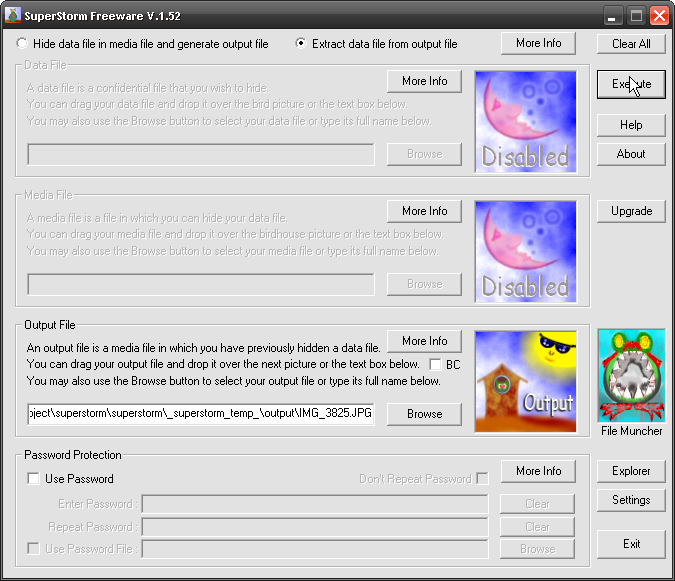Close the SuperStorm window
This screenshot has width=675, height=581.
point(659,16)
